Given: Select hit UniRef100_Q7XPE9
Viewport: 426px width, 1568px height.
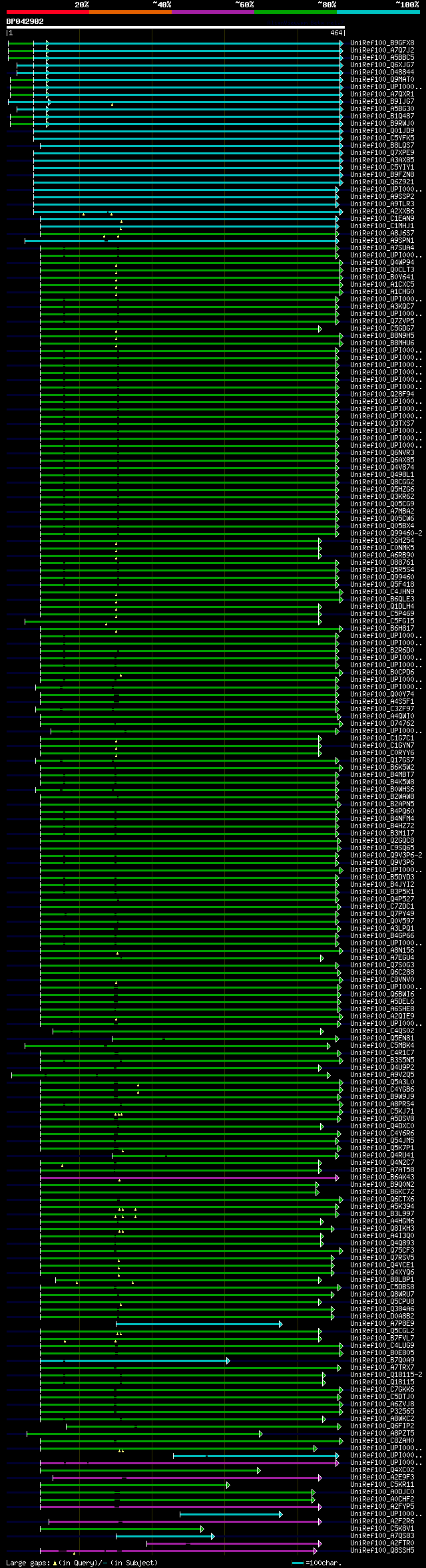Looking at the screenshot, I should pos(382,152).
